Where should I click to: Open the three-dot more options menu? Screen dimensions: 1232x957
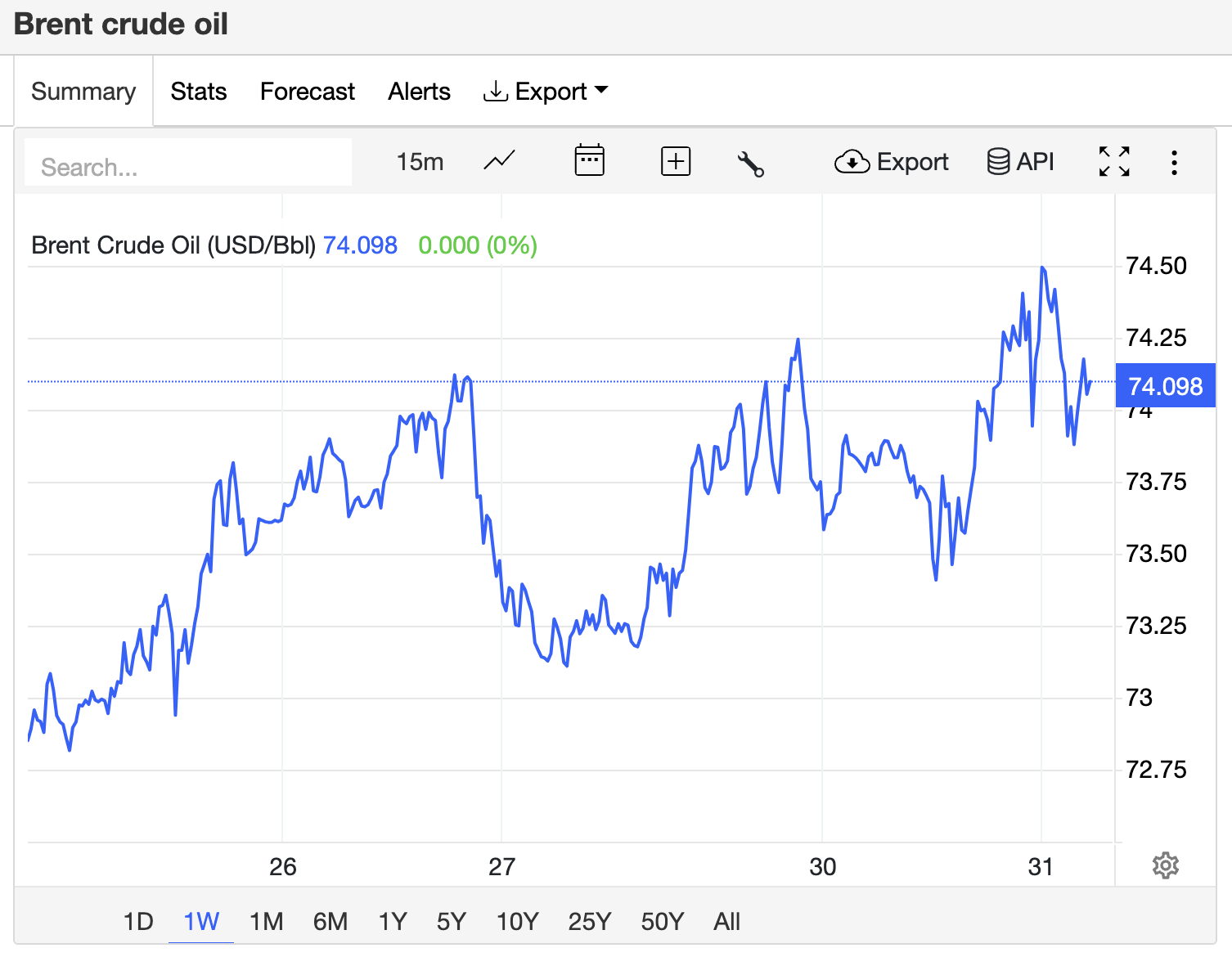click(1174, 163)
